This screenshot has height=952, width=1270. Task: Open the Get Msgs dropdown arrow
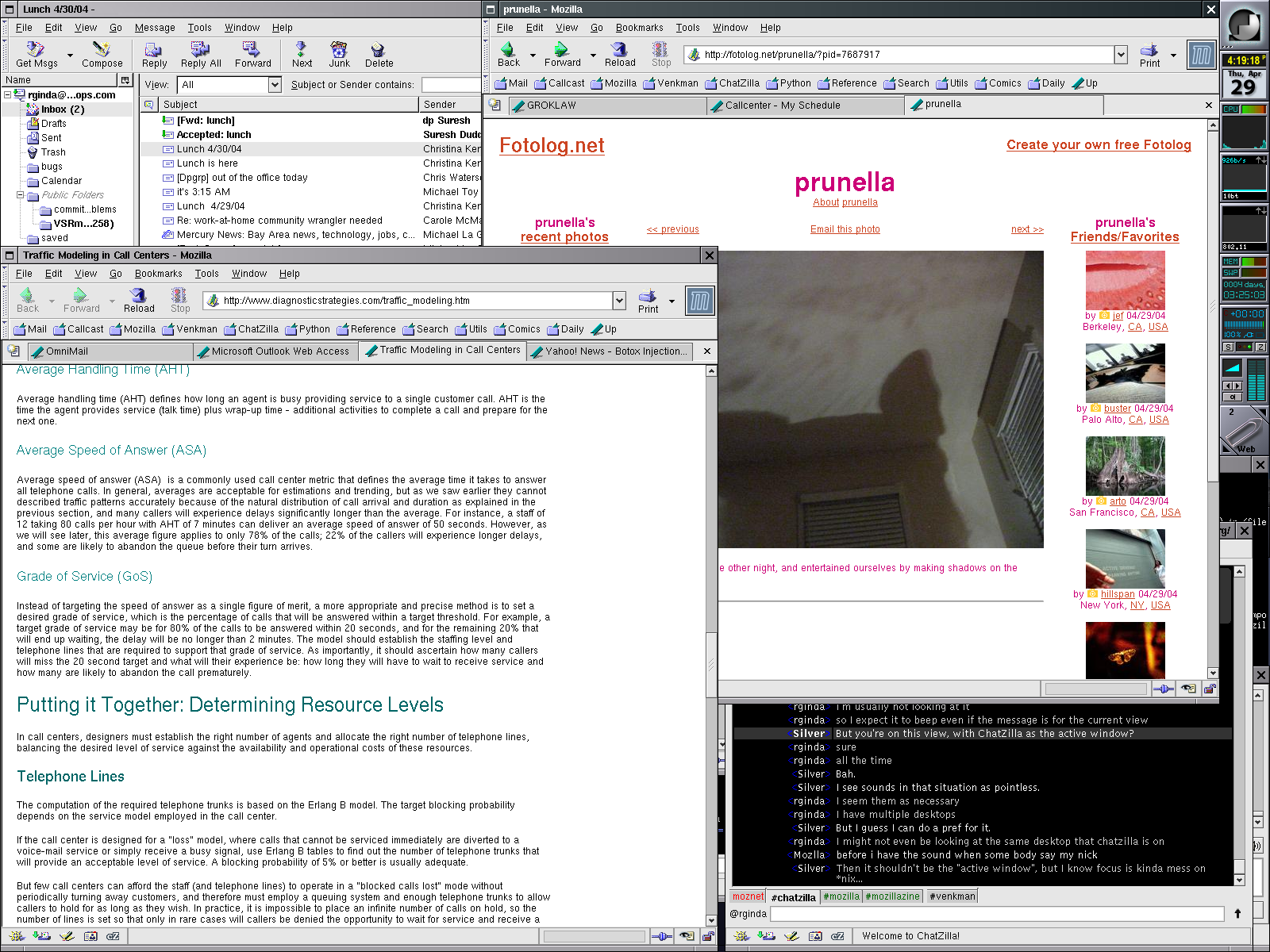tap(70, 56)
